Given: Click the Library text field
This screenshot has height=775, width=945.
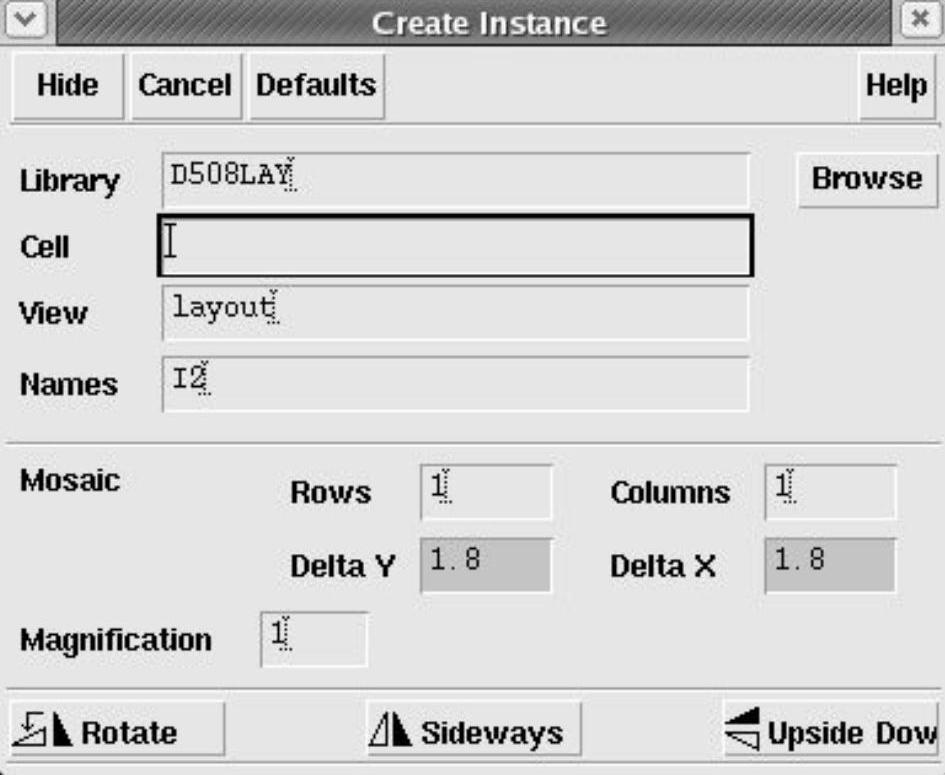Looking at the screenshot, I should tap(454, 180).
